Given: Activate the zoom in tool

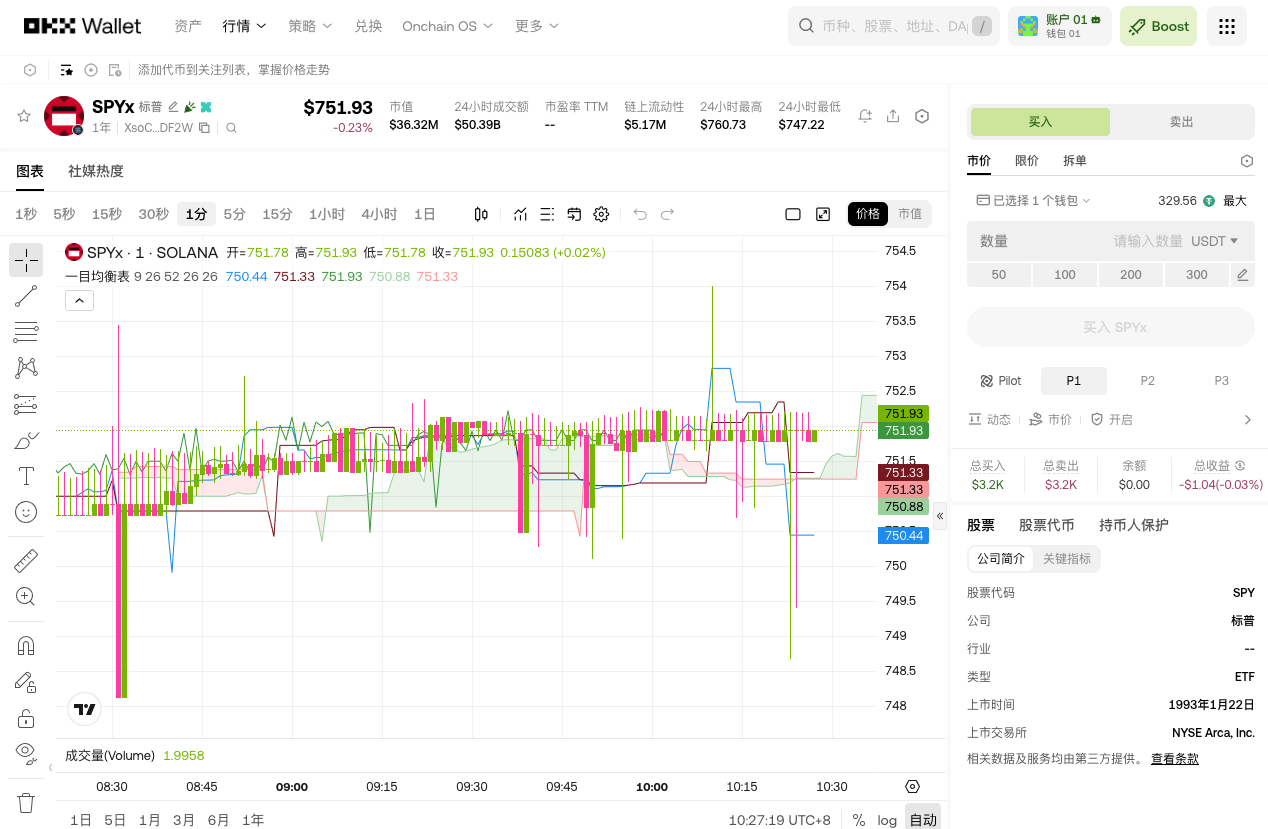Looking at the screenshot, I should [x=26, y=597].
